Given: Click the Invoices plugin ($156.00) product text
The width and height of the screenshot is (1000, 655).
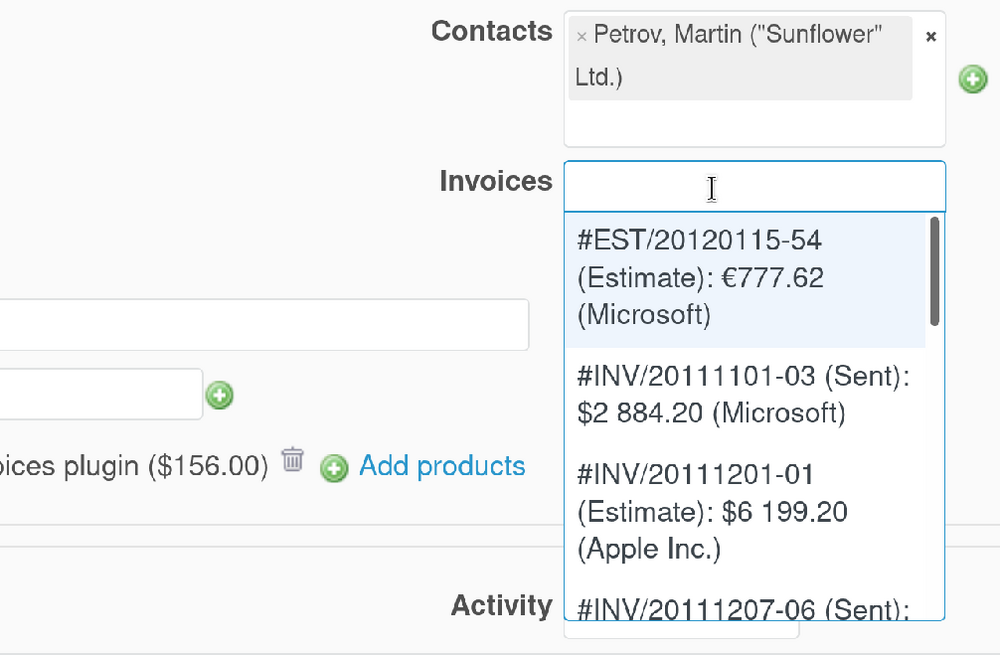Looking at the screenshot, I should coord(130,466).
